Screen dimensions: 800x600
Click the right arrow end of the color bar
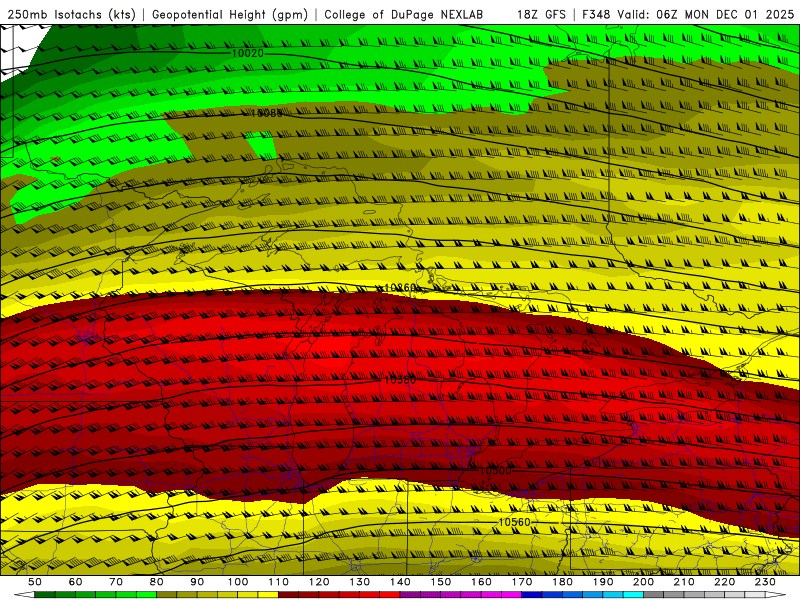776,595
